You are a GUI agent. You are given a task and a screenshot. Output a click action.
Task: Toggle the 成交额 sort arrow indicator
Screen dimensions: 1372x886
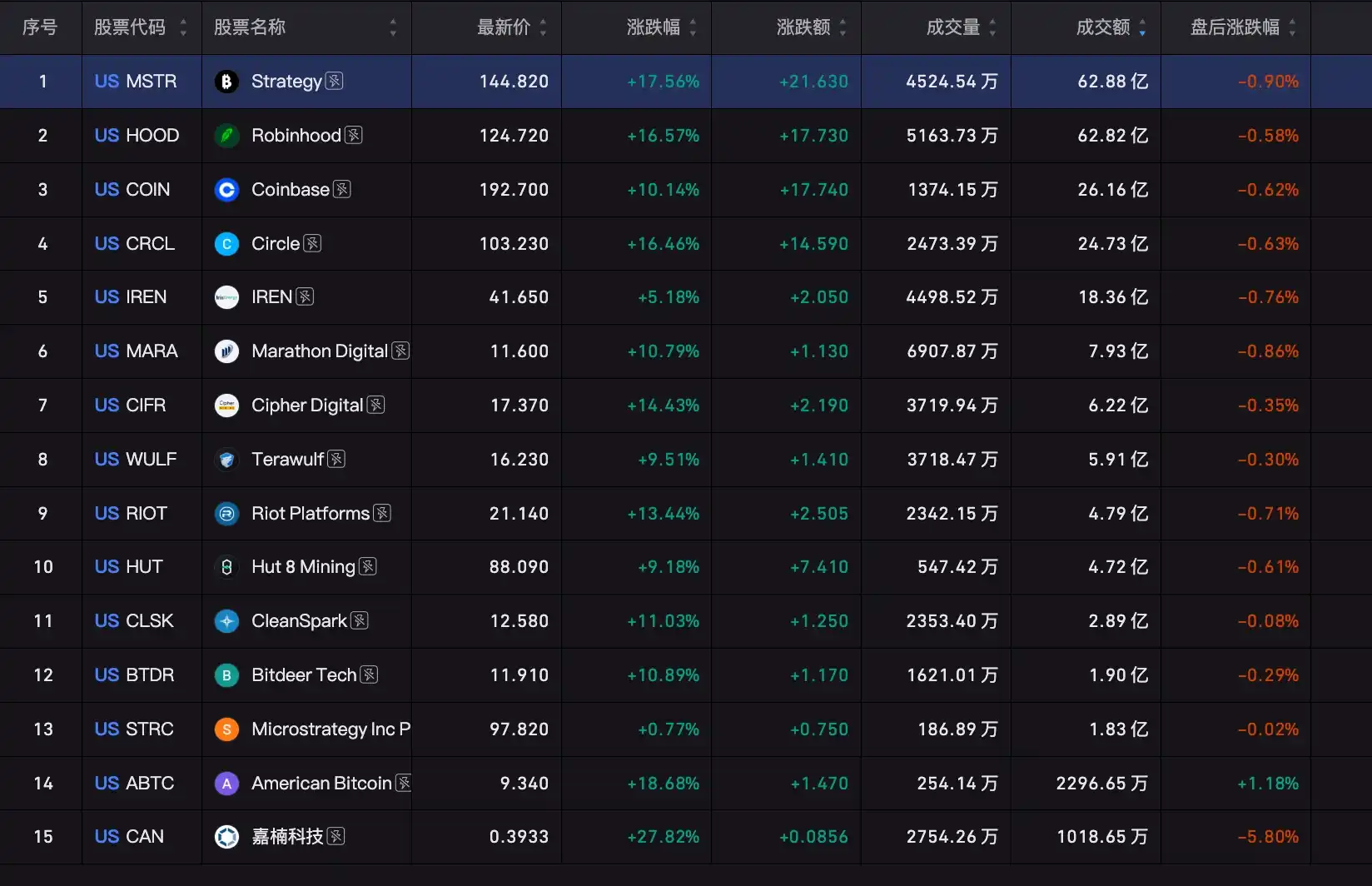tap(1142, 27)
